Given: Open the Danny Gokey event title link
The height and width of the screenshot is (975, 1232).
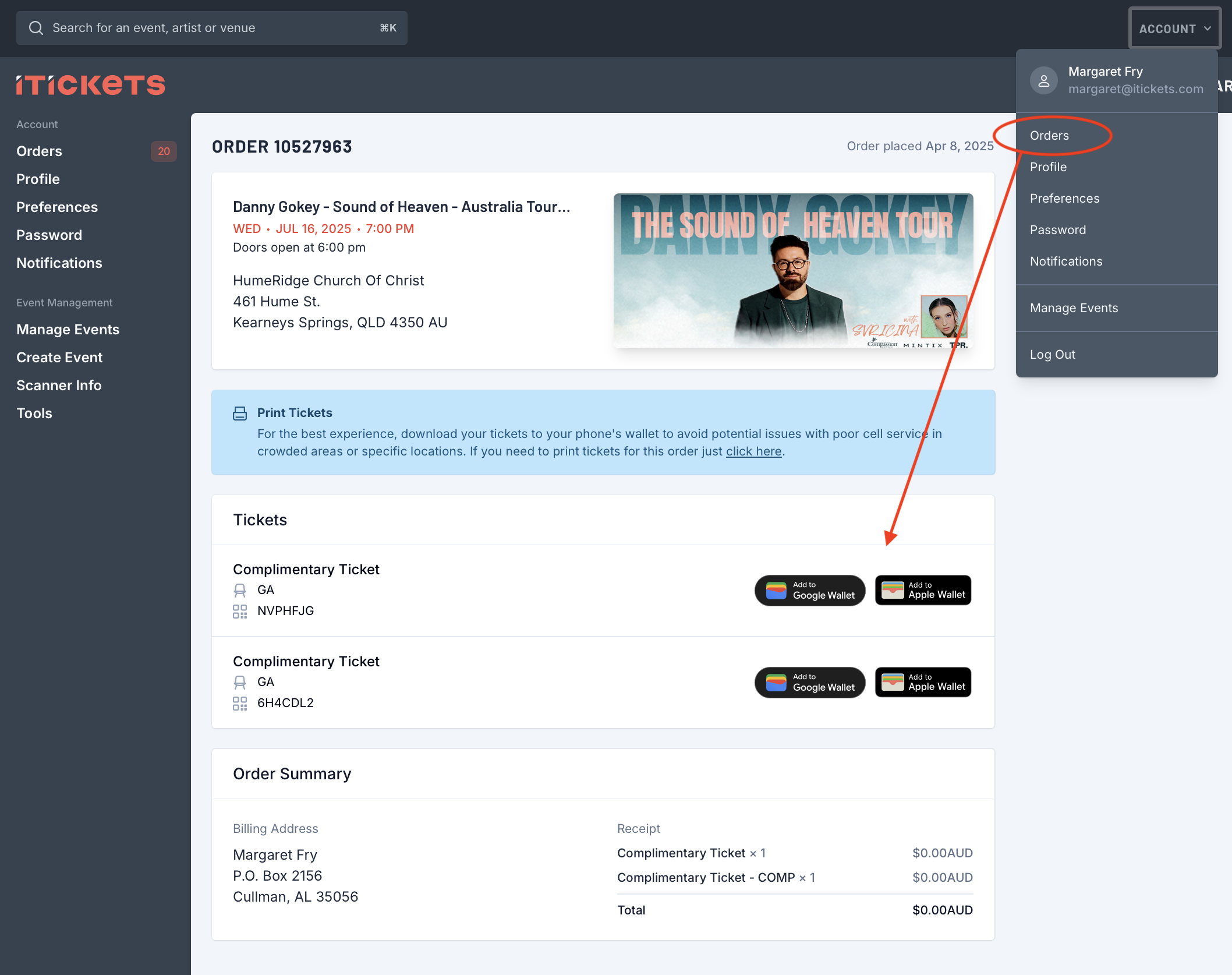Looking at the screenshot, I should 401,207.
